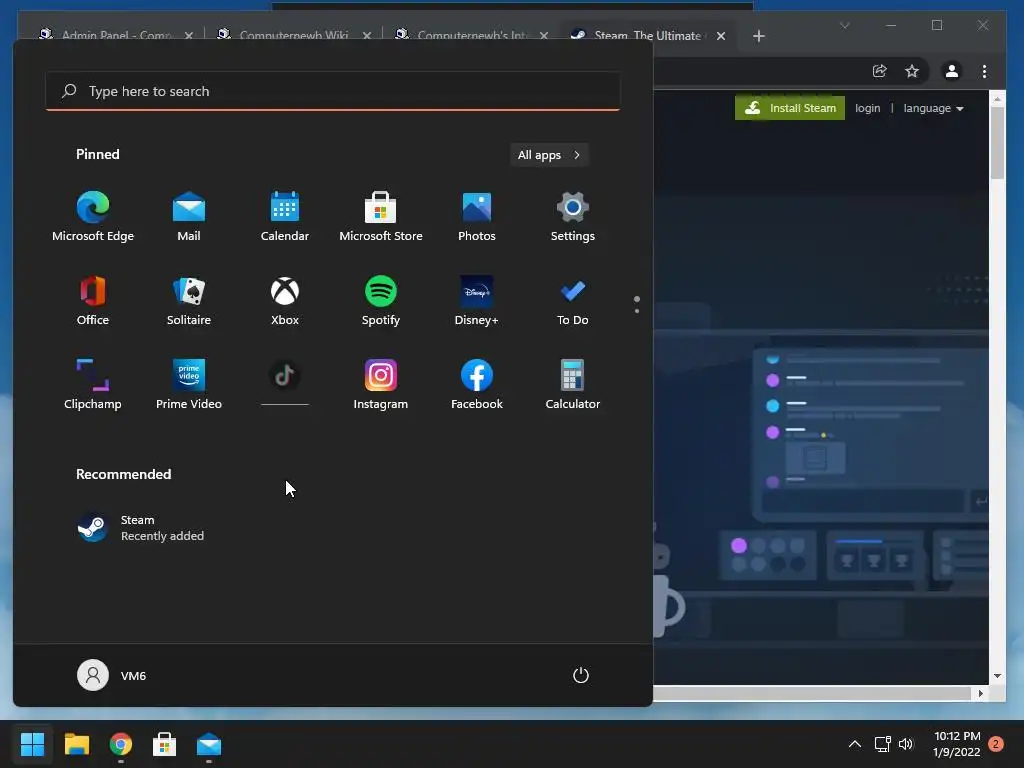Viewport: 1024px width, 768px height.
Task: Launch the Xbox app
Action: point(285,300)
